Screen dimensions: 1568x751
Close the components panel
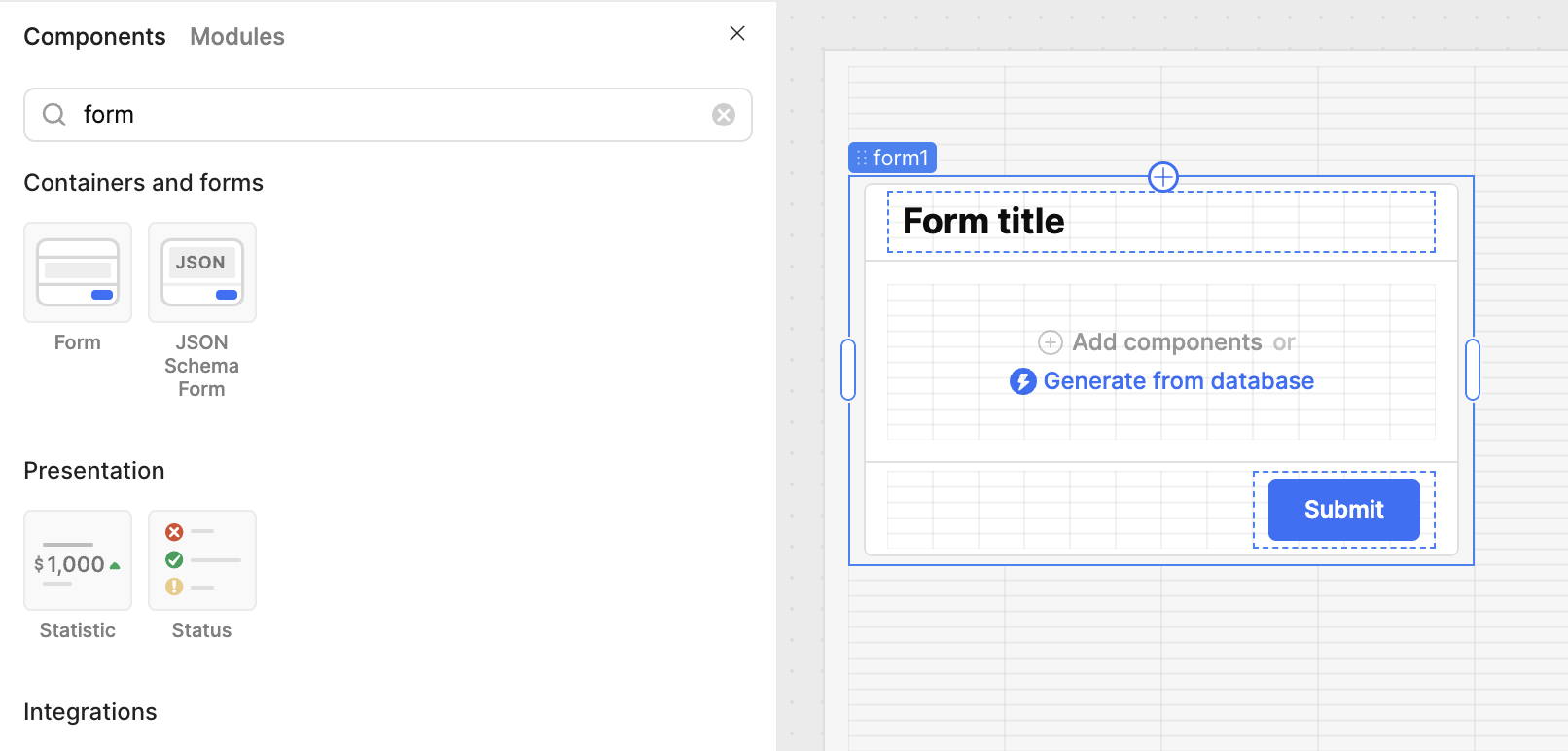pos(737,33)
